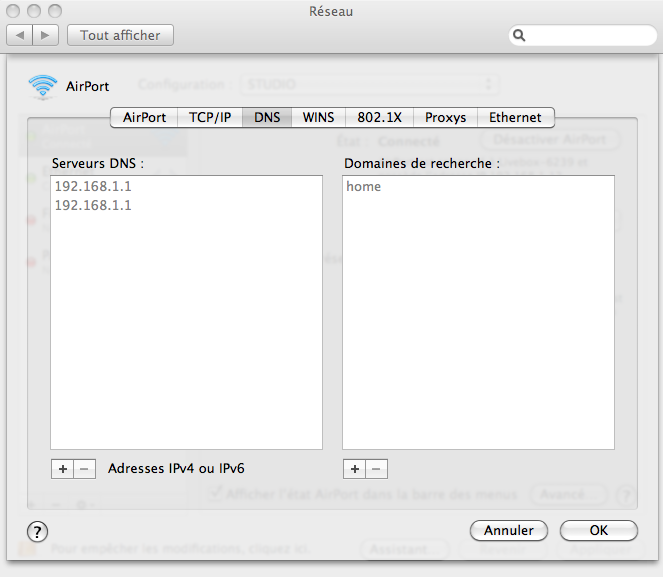This screenshot has height=577, width=663.
Task: Remove search domain using the minus button
Action: [376, 468]
